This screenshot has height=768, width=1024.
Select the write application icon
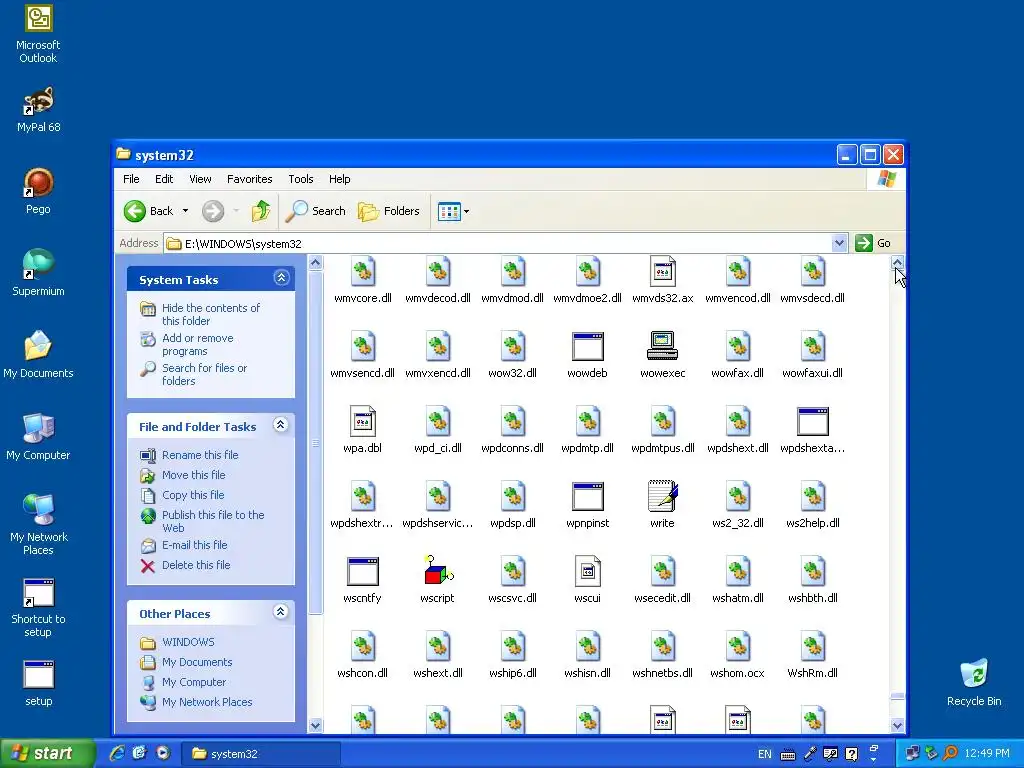tap(662, 496)
